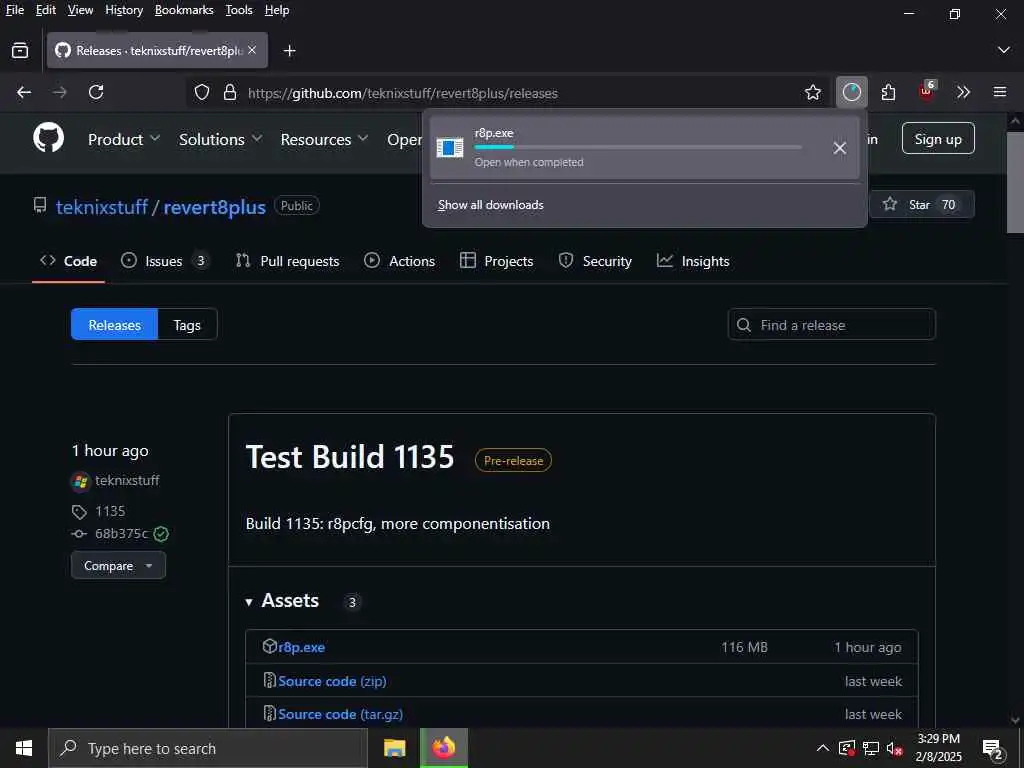Screen dimensions: 1024x768
Task: List all tabs with the chevron
Action: (x=1004, y=50)
